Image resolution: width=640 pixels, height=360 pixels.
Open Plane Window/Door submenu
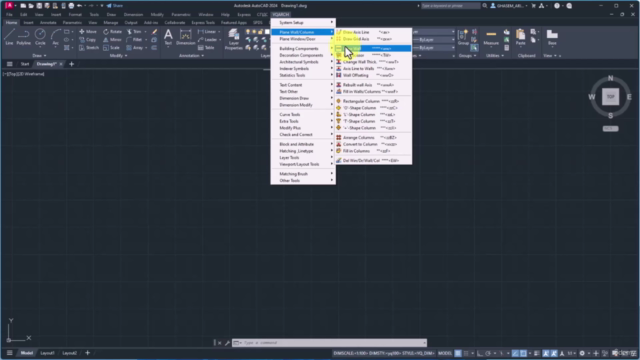(303, 39)
